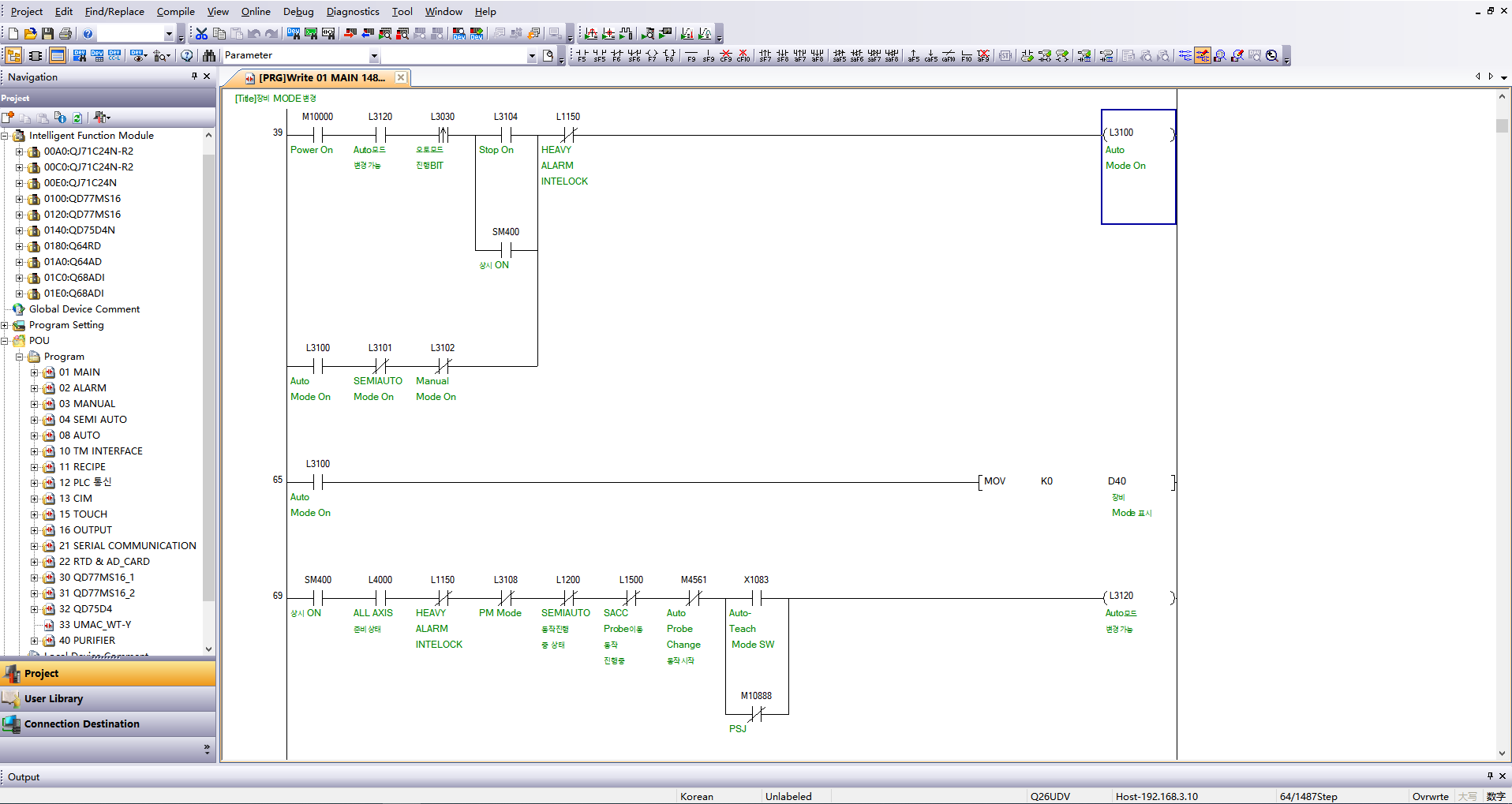The height and width of the screenshot is (804, 1512).
Task: Open the Online menu
Action: pos(255,11)
